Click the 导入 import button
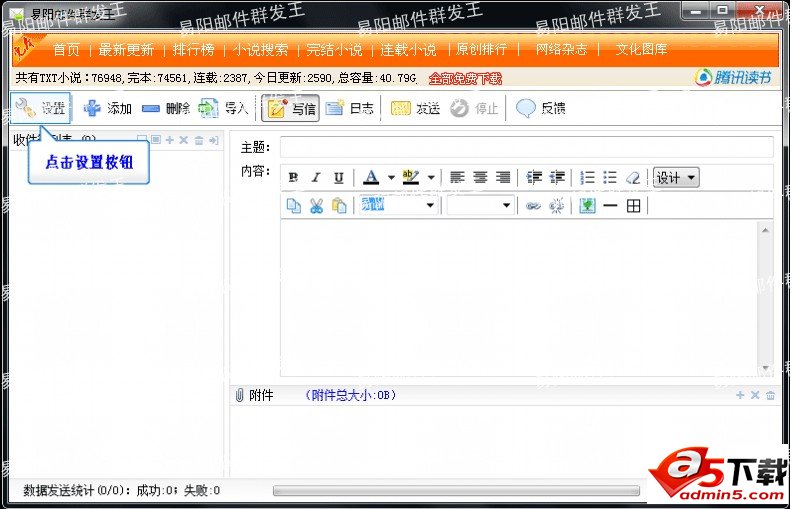Viewport: 793px width, 509px height. pos(223,108)
